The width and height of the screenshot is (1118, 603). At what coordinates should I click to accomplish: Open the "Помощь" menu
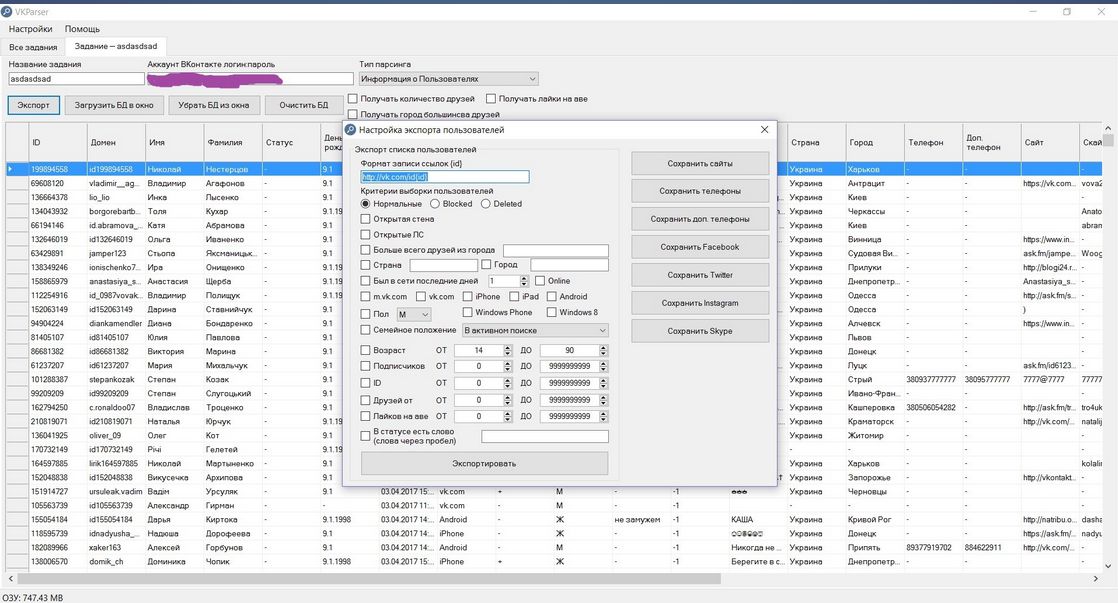(82, 29)
